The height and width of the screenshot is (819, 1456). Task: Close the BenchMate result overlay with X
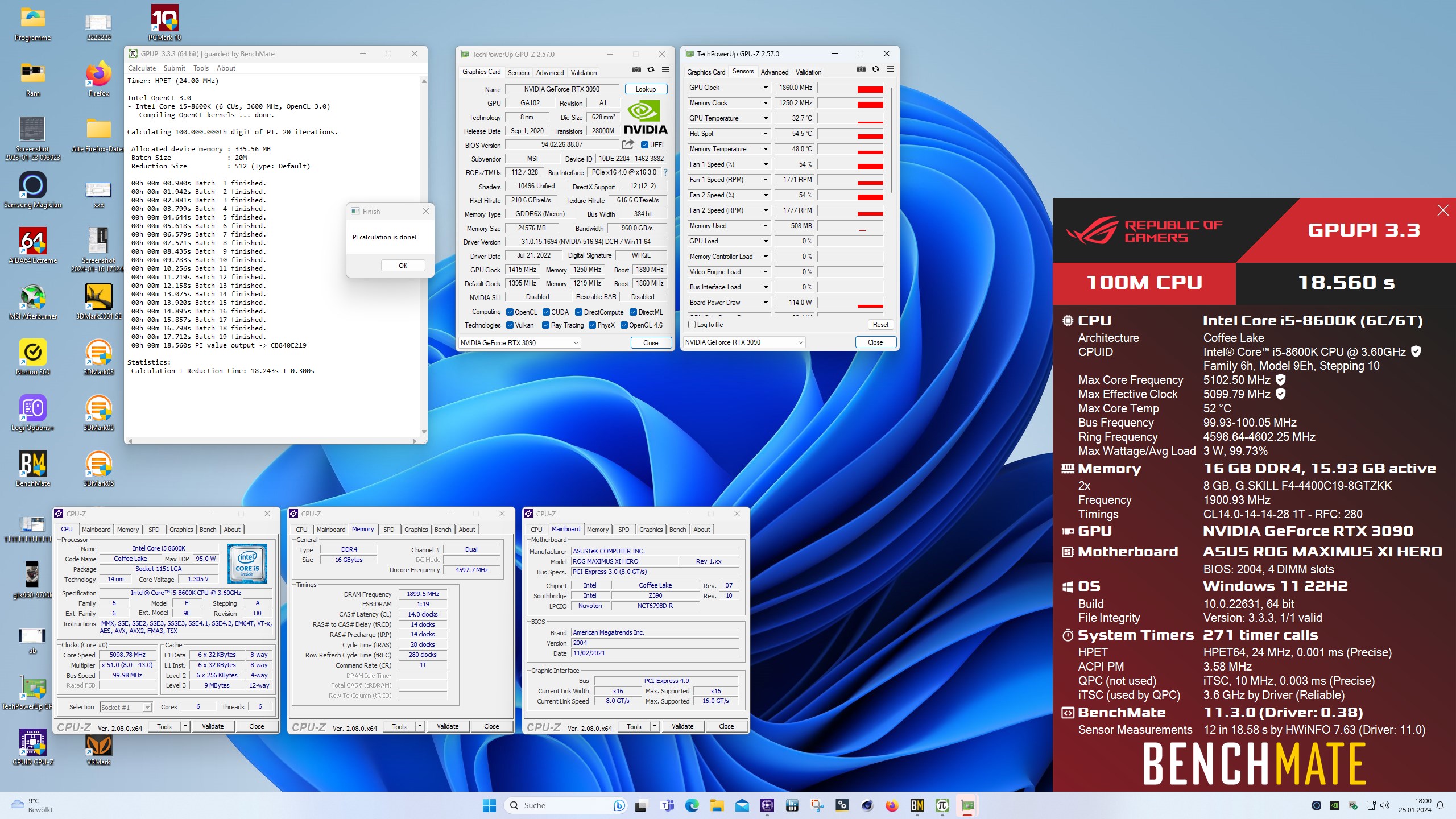coord(1443,210)
